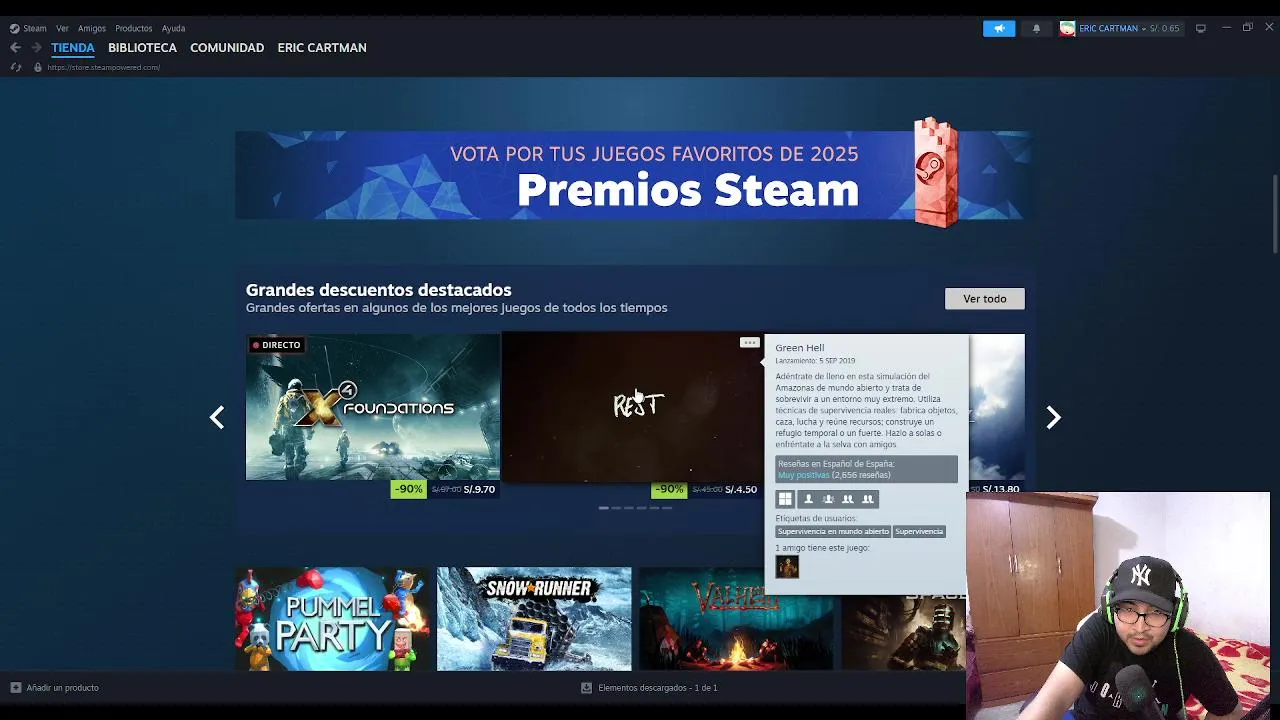1280x720 pixels.
Task: Click the Steam logo icon in menu bar
Action: click(14, 28)
